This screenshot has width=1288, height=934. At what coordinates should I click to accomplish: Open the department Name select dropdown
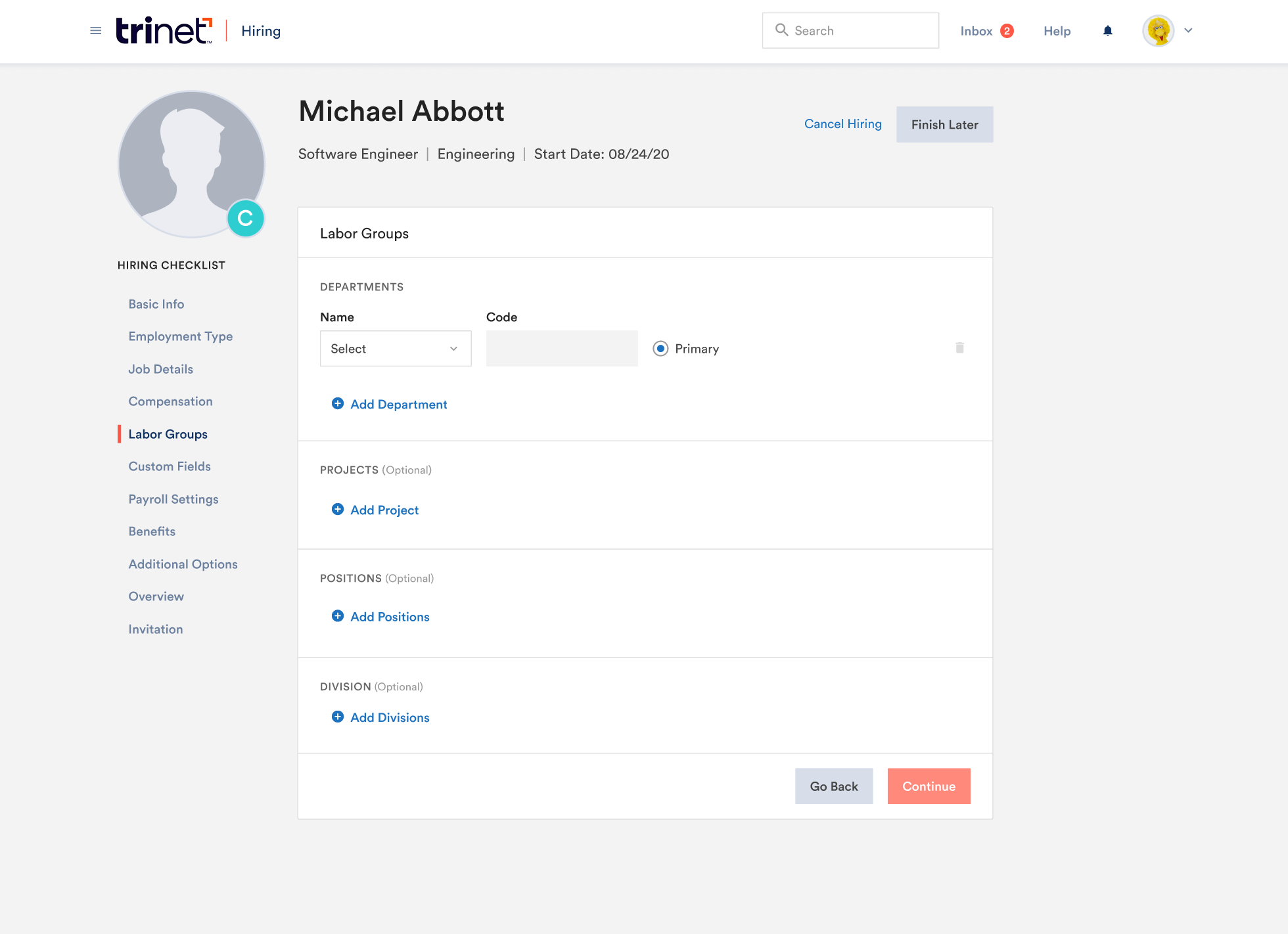coord(396,349)
